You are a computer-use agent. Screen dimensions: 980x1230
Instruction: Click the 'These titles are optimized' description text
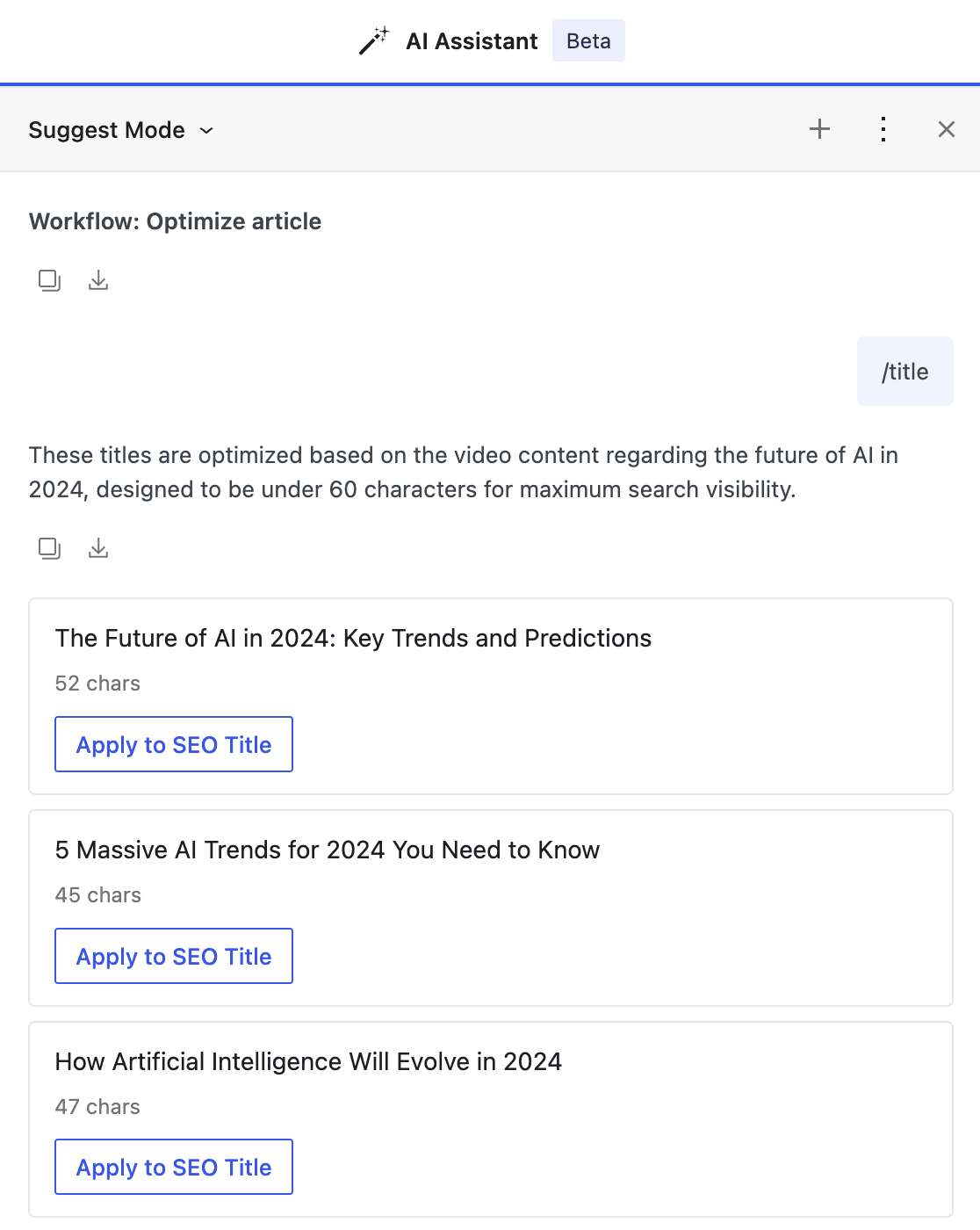[464, 472]
